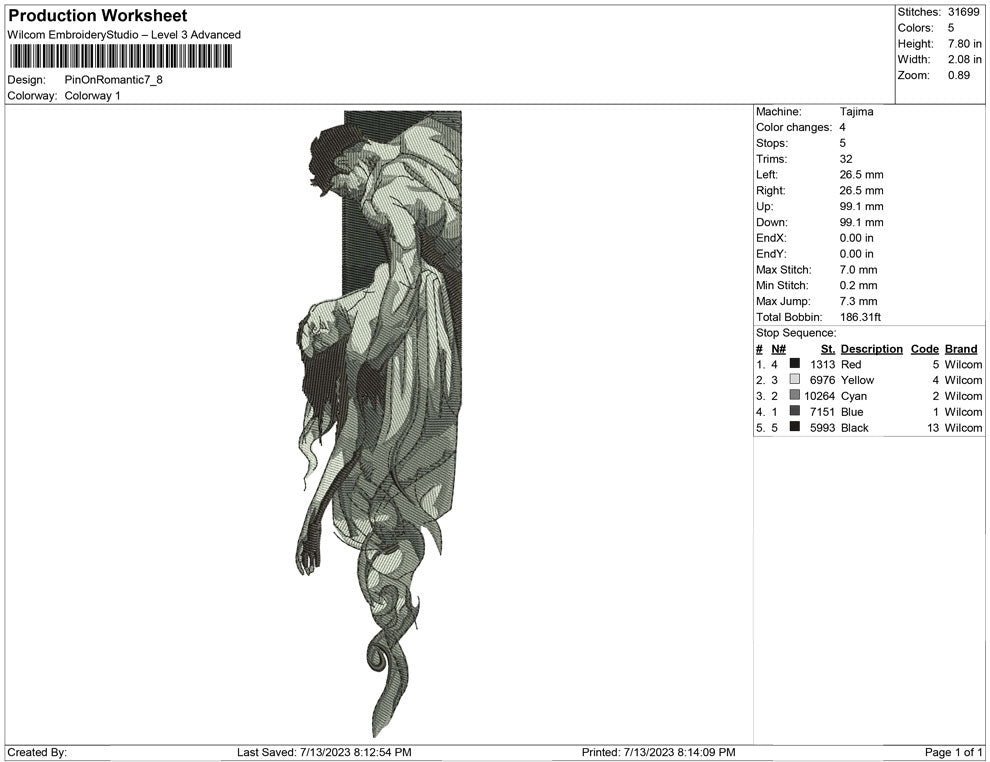This screenshot has height=762, width=990.
Task: Click the stitch count '1313' for Red
Action: click(823, 364)
